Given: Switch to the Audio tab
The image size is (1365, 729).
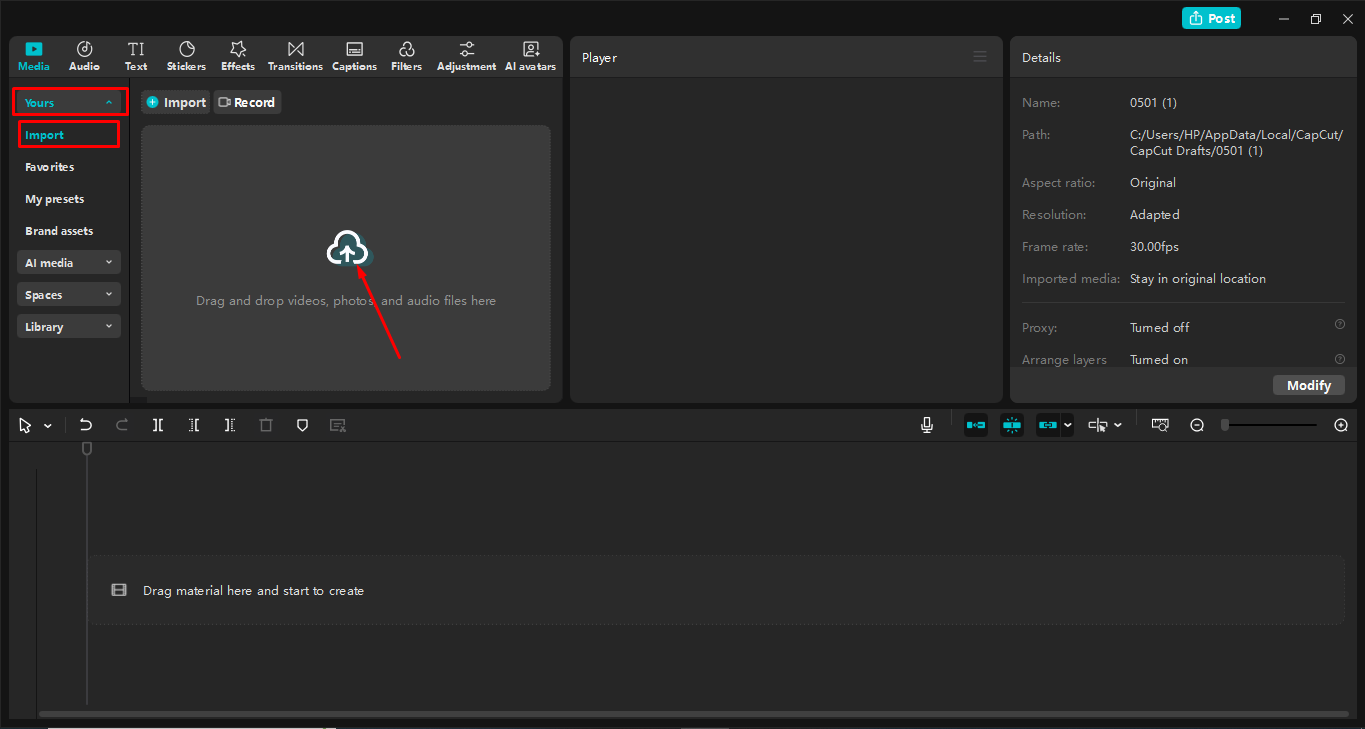Looking at the screenshot, I should click(84, 55).
